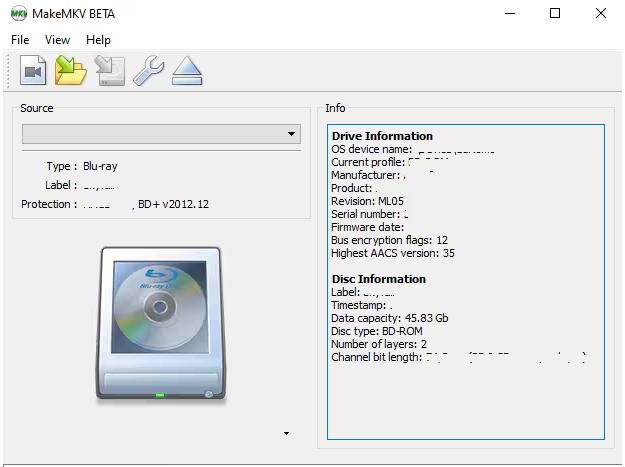Select the Revision: ML05 line
The image size is (625, 467).
[368, 201]
